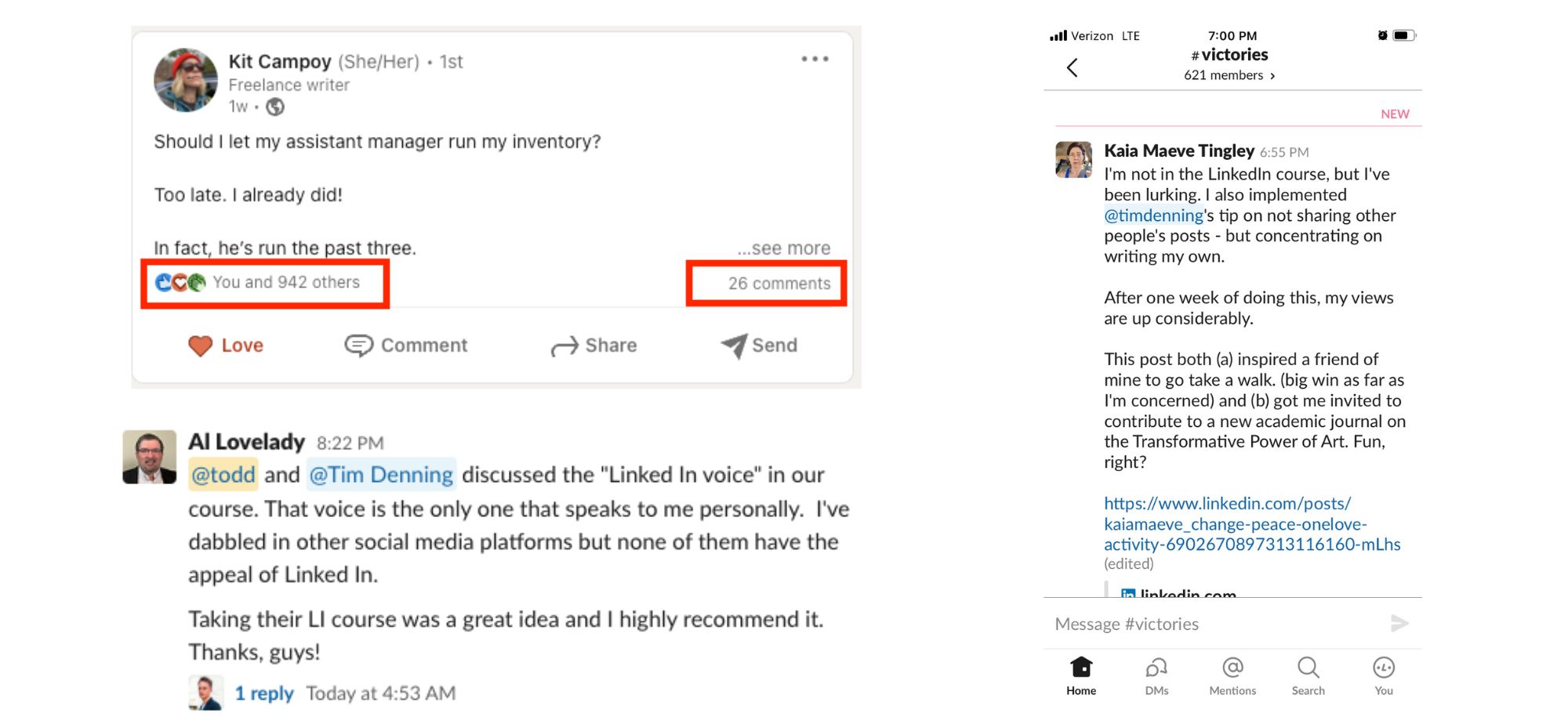Screen dimensions: 1568x724
Task: Open the '1 reply' thread link
Action: point(264,693)
